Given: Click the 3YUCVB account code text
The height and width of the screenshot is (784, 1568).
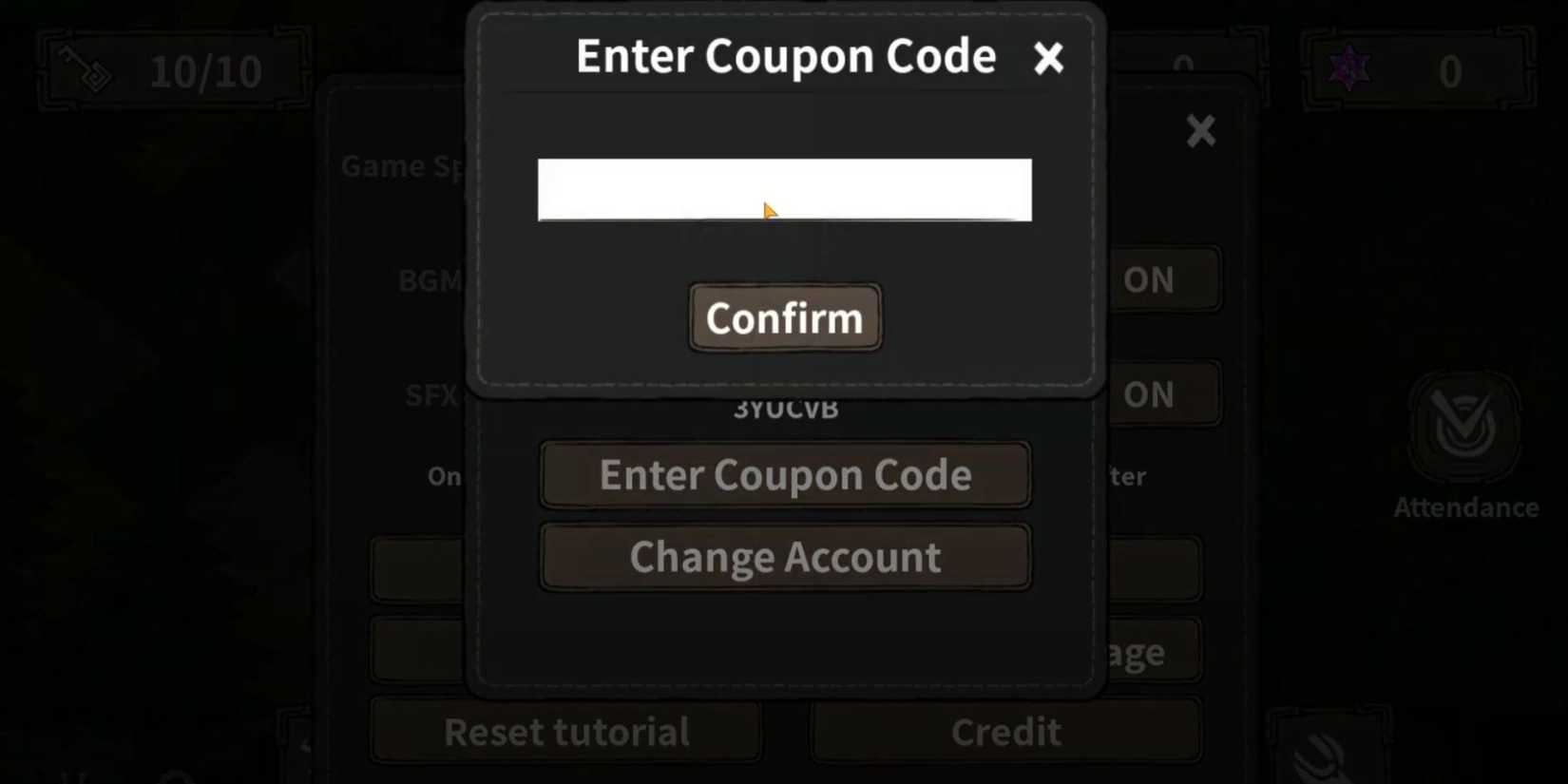Looking at the screenshot, I should [x=786, y=410].
